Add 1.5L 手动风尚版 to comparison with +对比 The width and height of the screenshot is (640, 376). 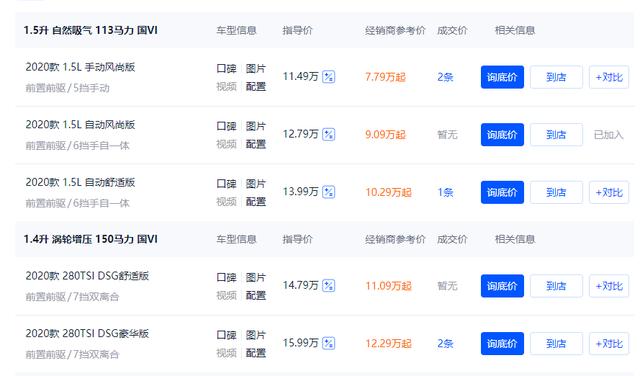click(x=609, y=77)
